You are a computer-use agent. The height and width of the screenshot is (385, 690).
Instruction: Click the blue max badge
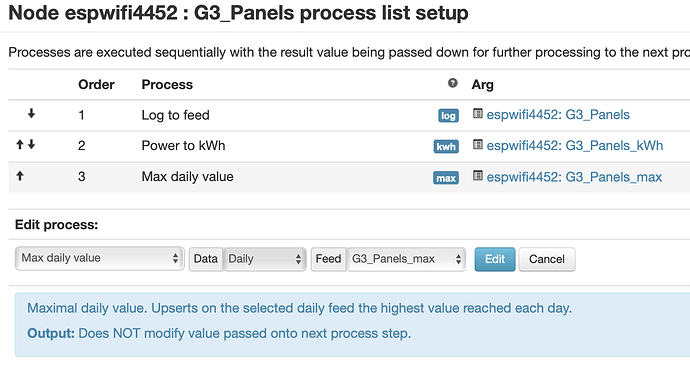(x=446, y=178)
